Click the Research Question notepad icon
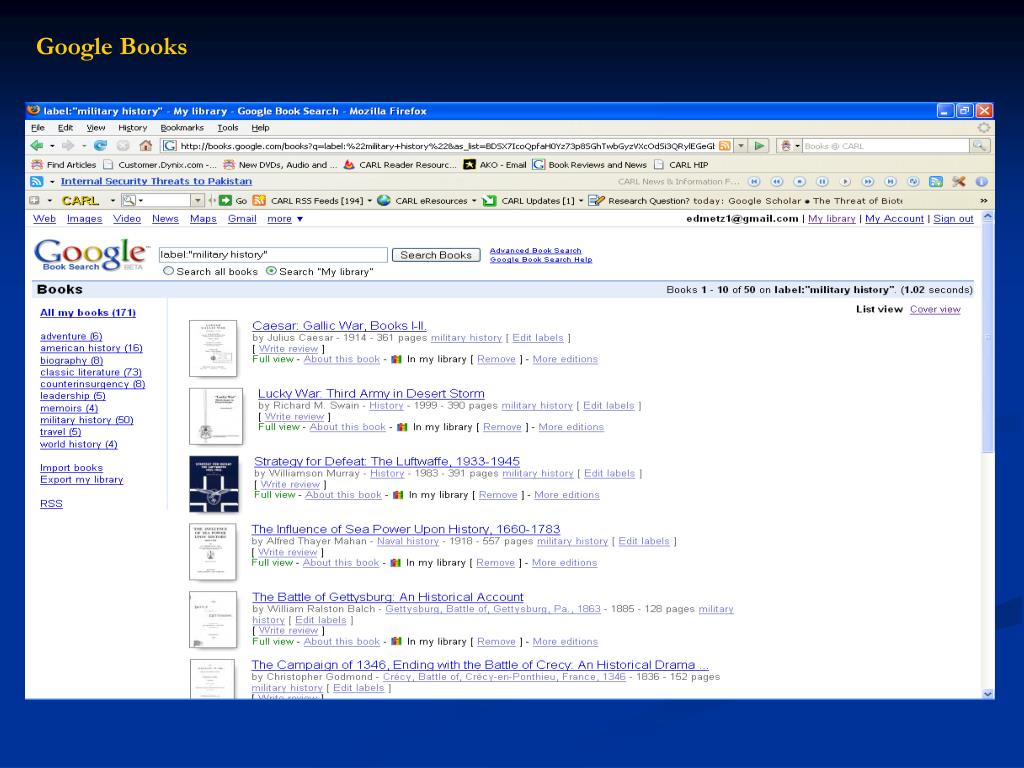Screen dimensions: 1024x768 [596, 200]
